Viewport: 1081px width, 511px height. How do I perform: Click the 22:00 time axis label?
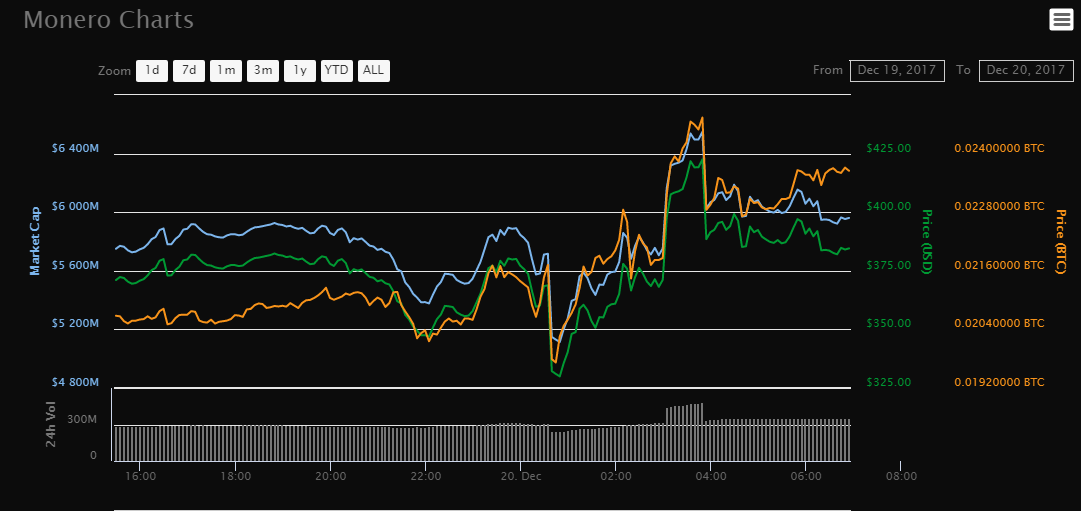pos(426,477)
